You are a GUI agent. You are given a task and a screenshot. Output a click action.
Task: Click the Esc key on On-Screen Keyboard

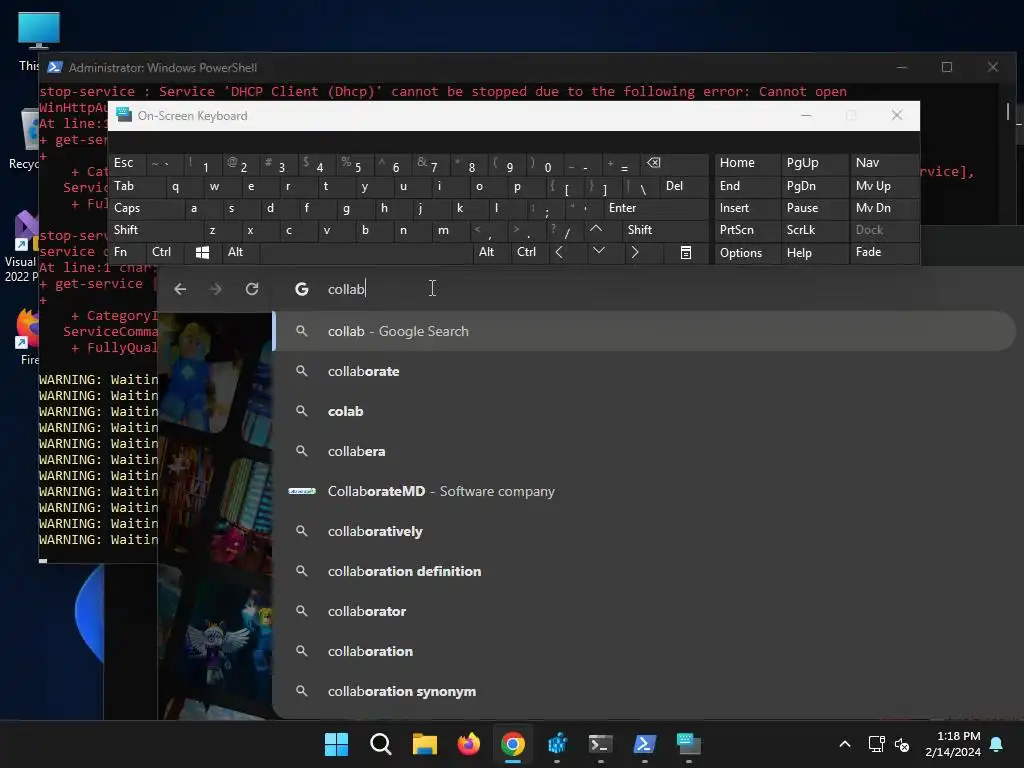point(127,163)
